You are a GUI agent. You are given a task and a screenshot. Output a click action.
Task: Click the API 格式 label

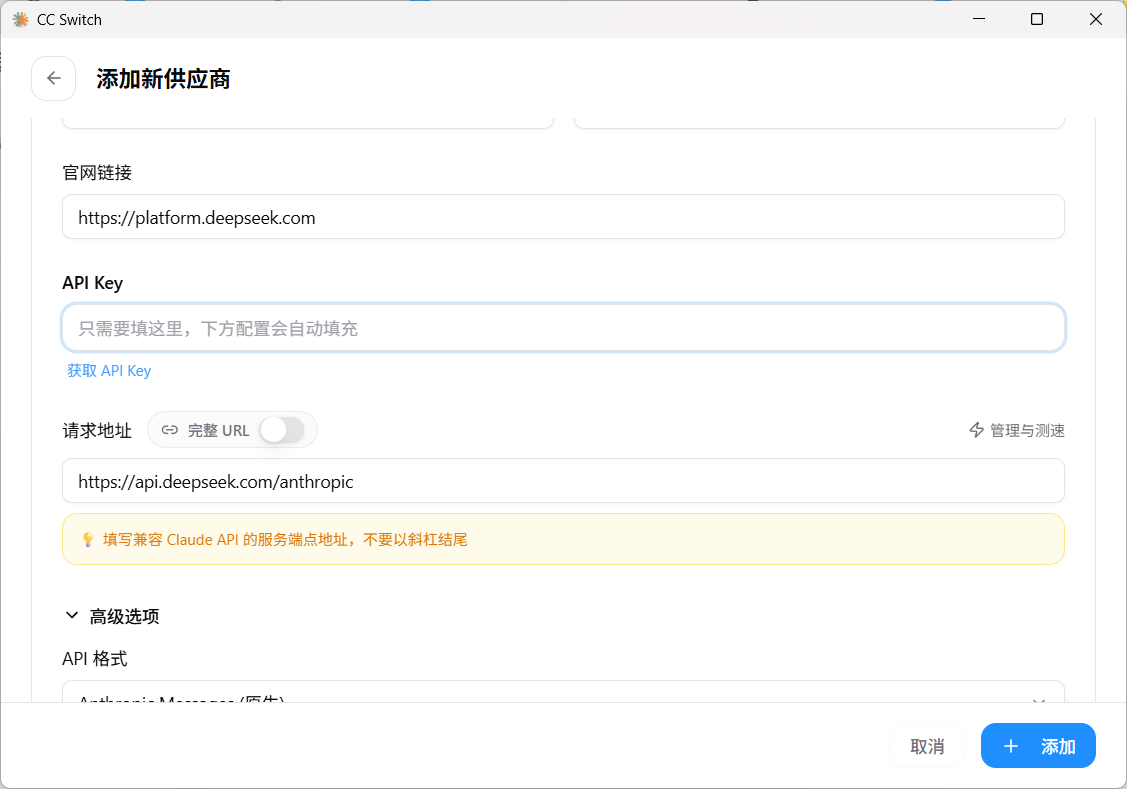point(95,658)
